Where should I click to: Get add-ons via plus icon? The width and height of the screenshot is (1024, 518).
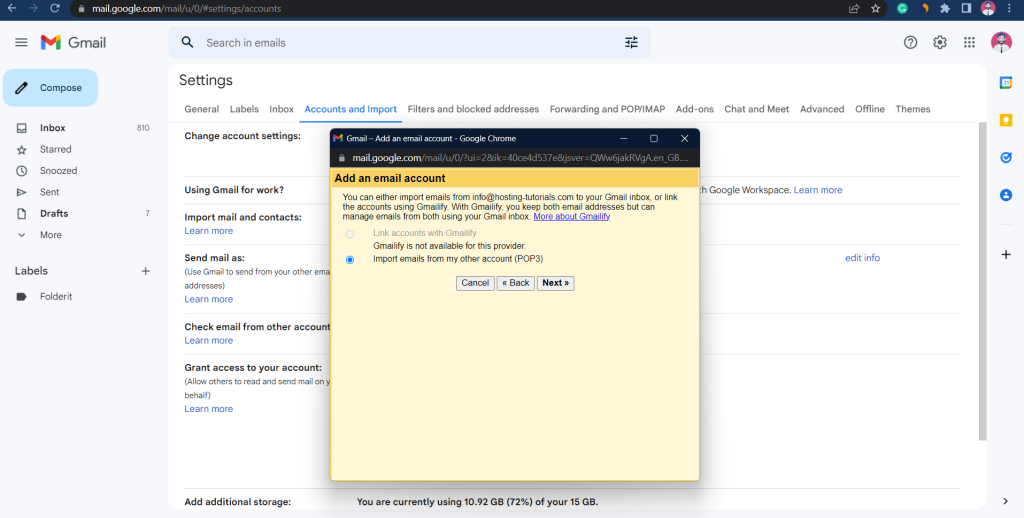(1006, 254)
